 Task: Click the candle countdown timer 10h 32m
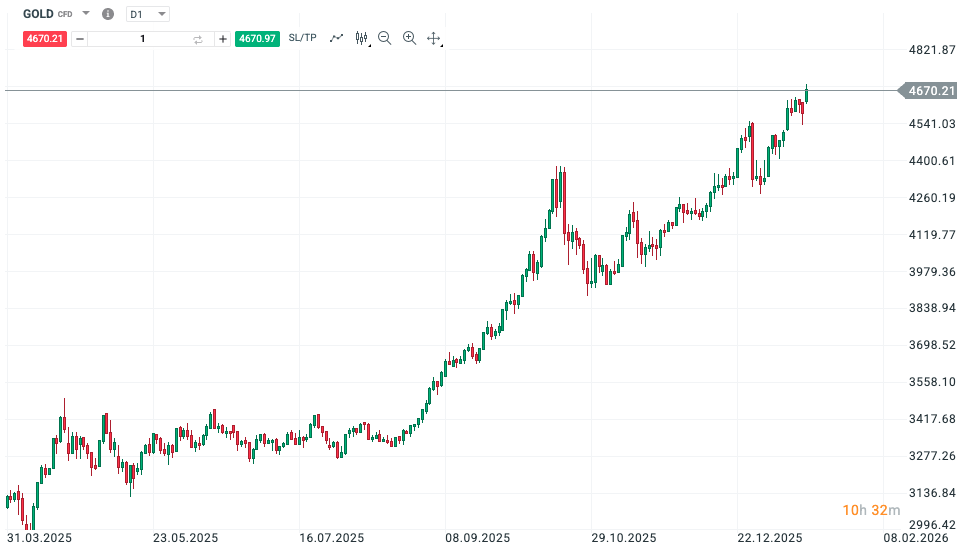tap(864, 511)
